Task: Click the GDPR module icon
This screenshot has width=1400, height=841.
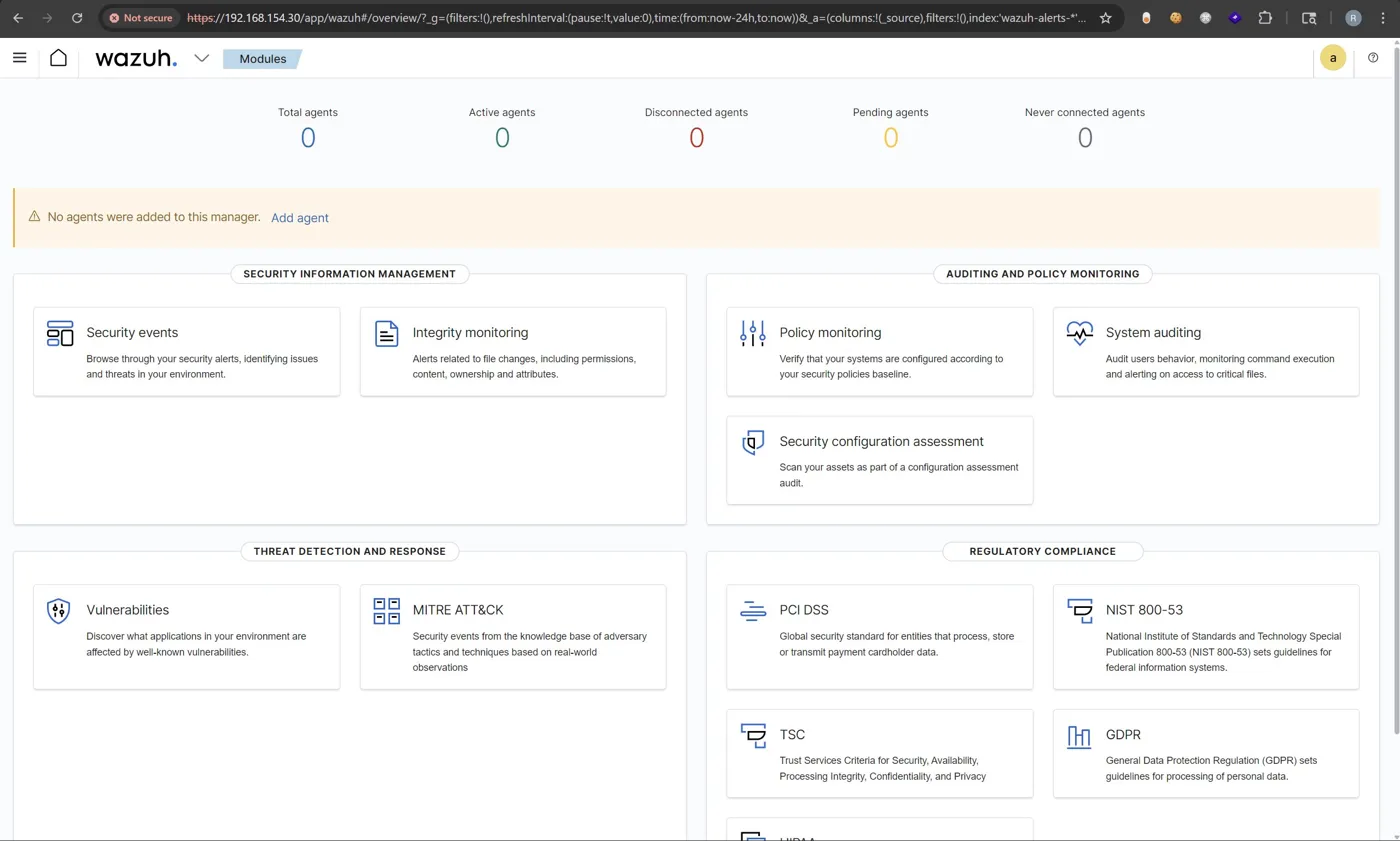Action: click(x=1079, y=737)
